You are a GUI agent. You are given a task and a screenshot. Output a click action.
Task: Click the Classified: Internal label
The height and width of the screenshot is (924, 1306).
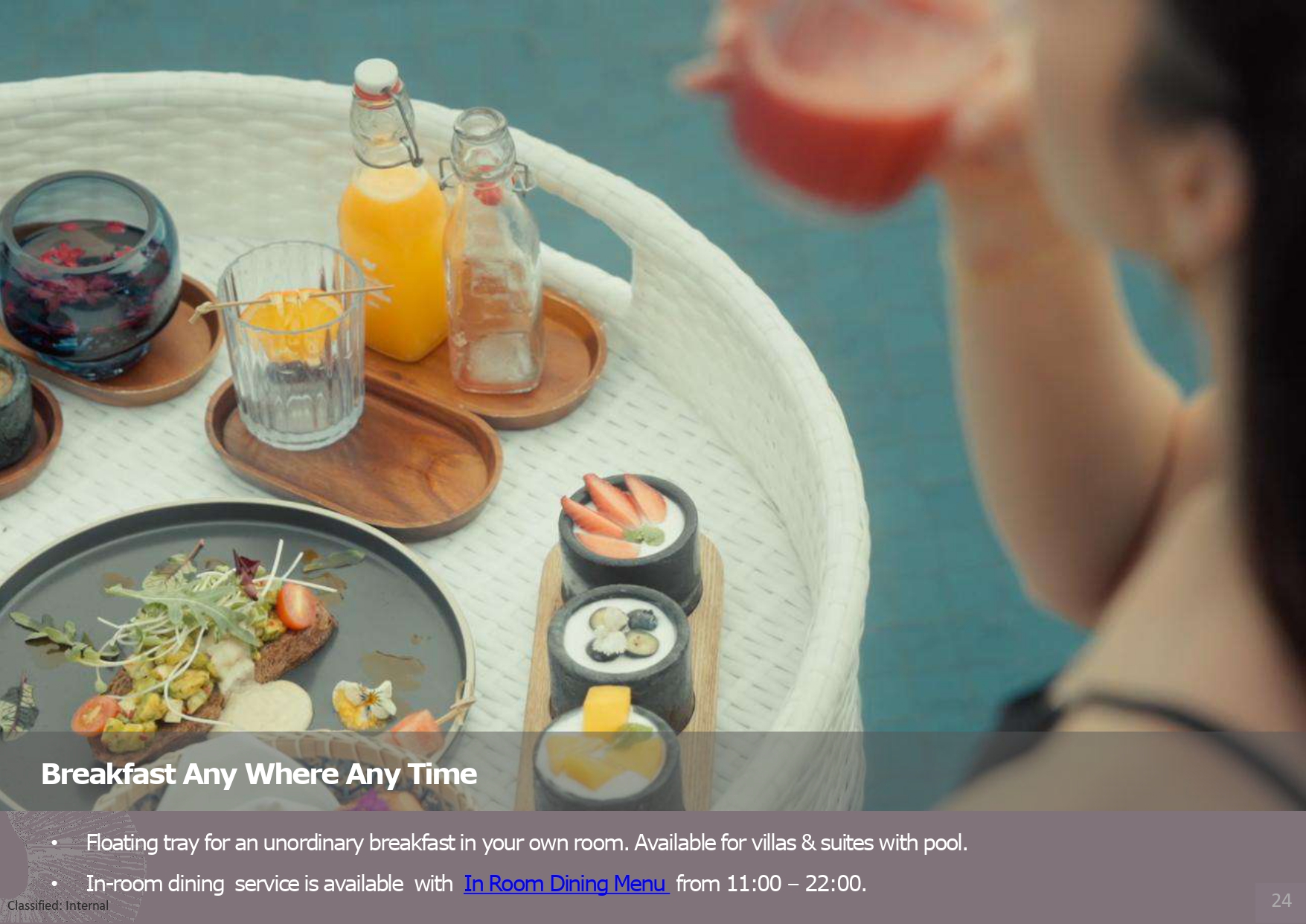(x=58, y=905)
